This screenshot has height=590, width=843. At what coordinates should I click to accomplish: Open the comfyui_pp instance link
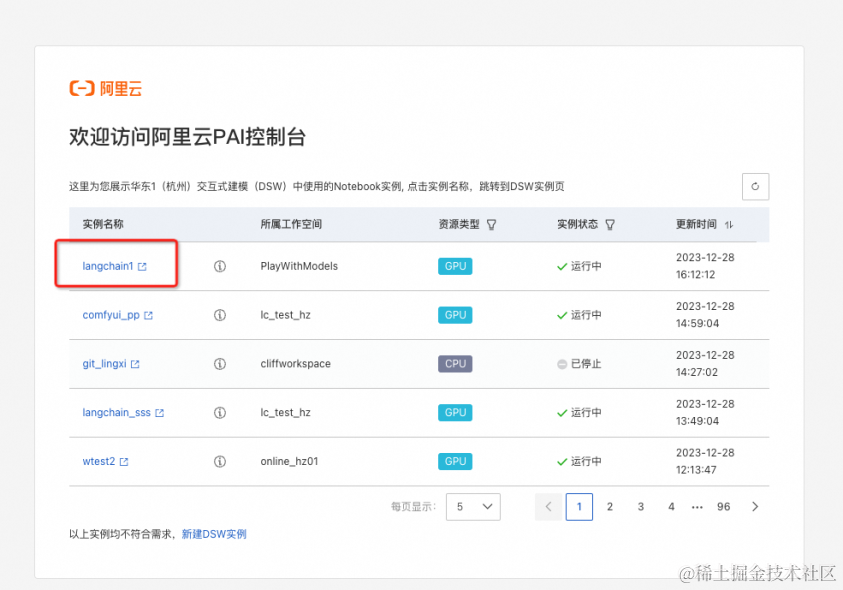[111, 315]
